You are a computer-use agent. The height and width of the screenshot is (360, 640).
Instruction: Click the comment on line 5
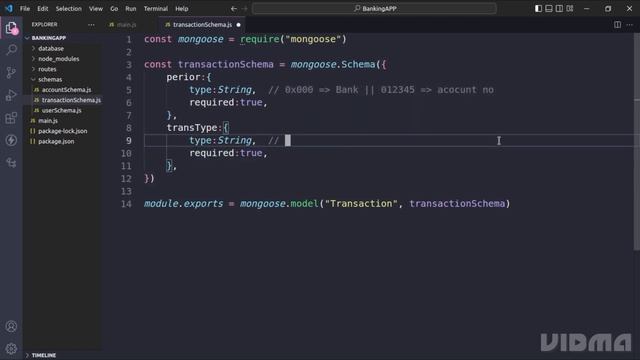[381, 90]
